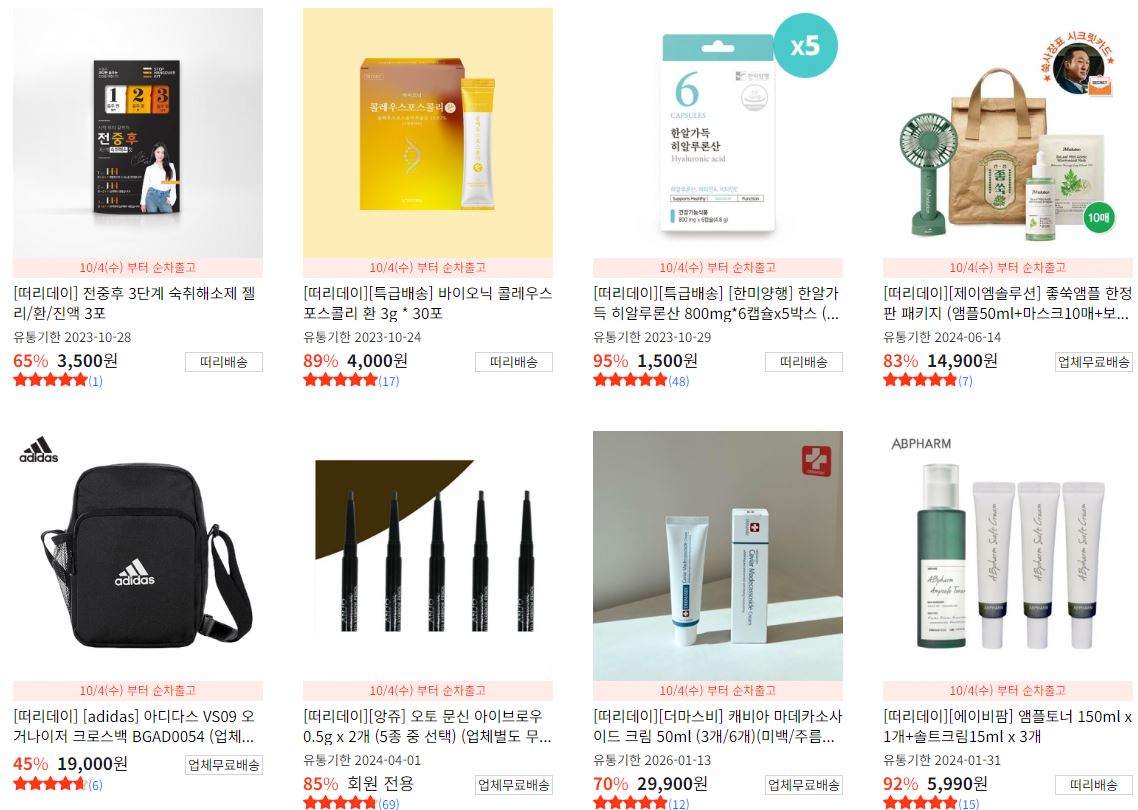Click the x5 hyaluronic acid capsule image
1138x810 pixels.
pyautogui.click(x=718, y=133)
